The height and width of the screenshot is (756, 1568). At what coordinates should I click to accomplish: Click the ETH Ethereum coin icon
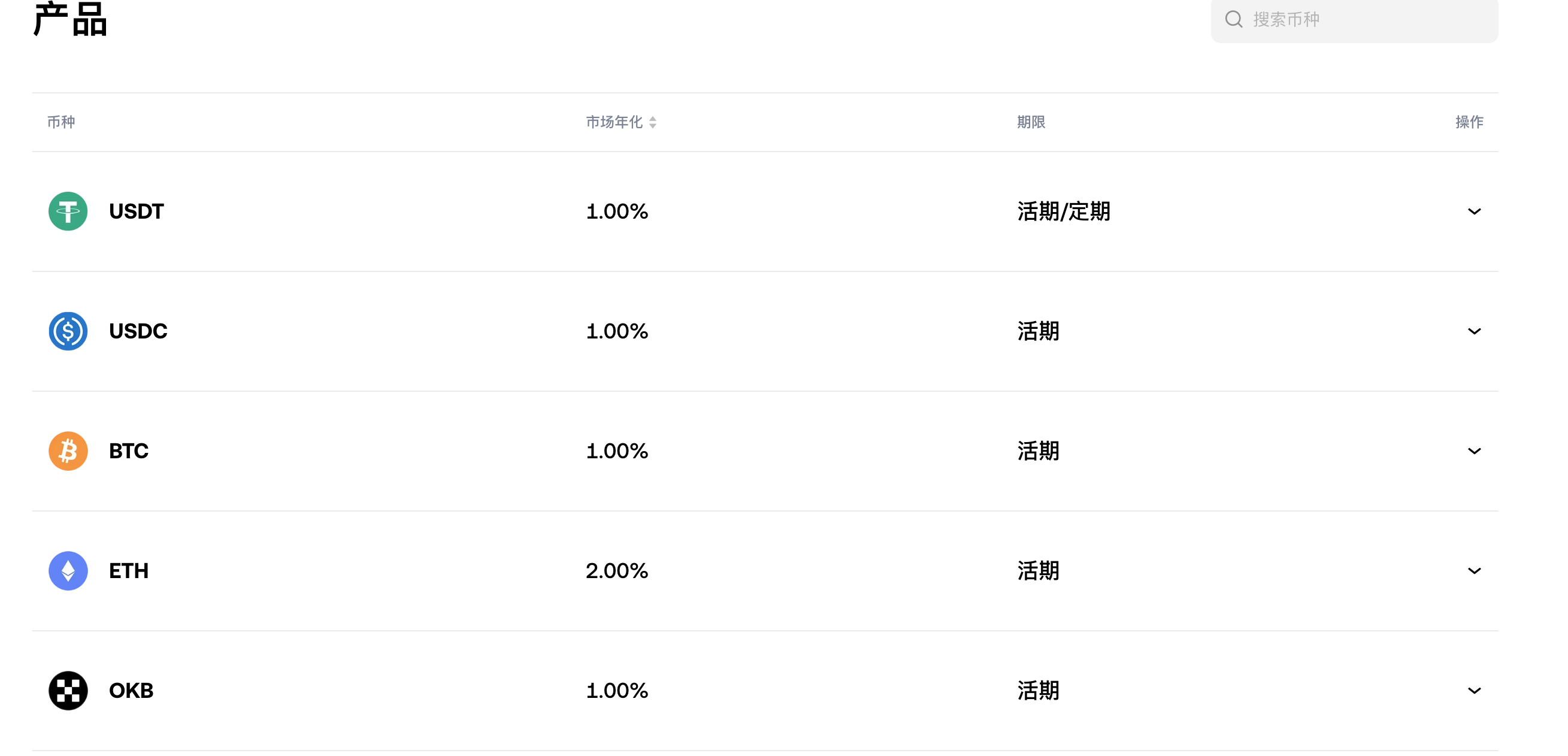pos(68,571)
